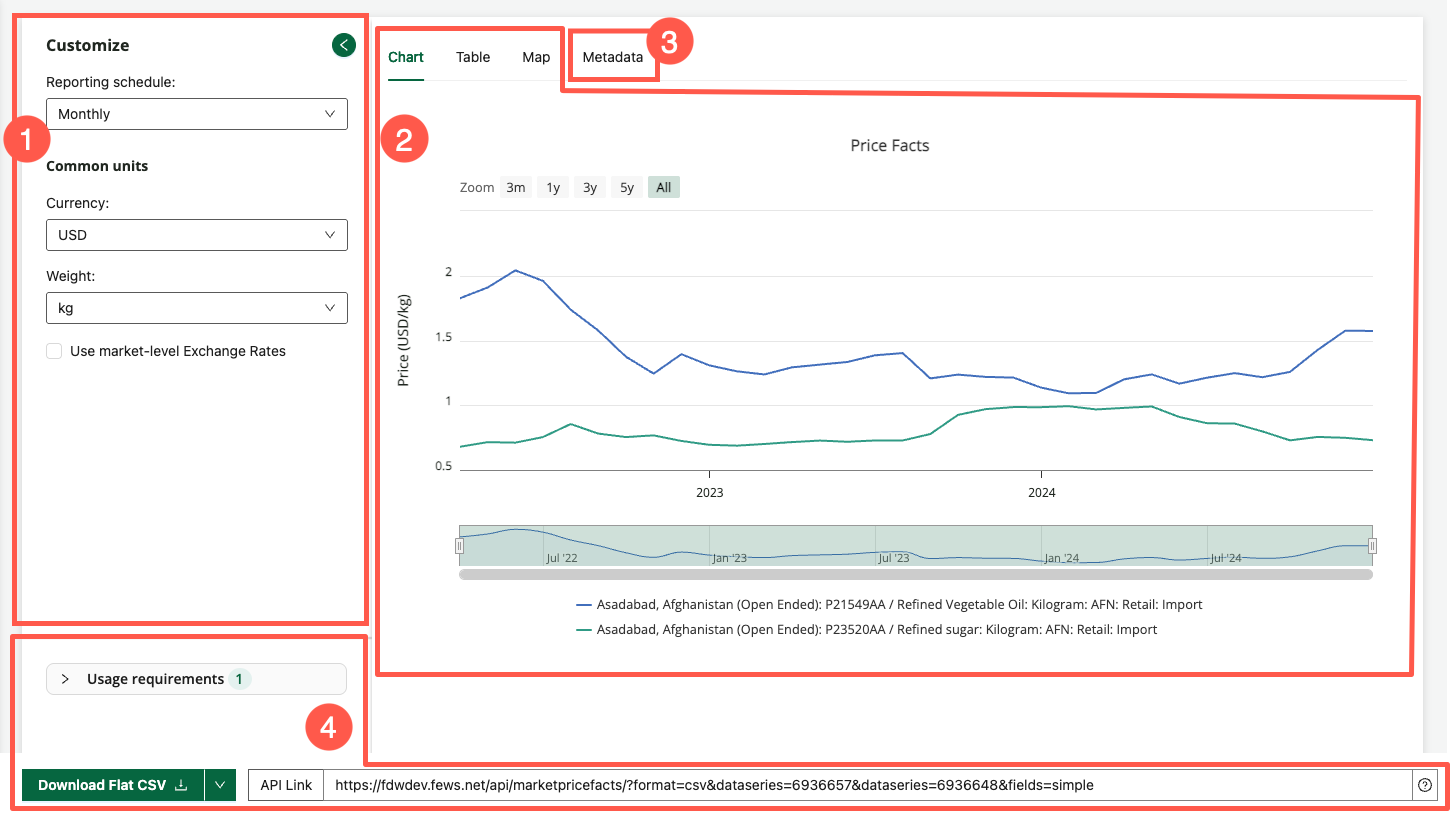Collapse the Customize panel using the chevron icon
1450x814 pixels.
pos(343,44)
